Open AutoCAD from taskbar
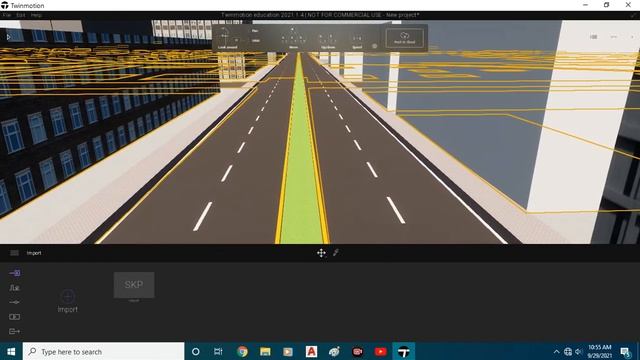640x360 pixels. tap(311, 351)
